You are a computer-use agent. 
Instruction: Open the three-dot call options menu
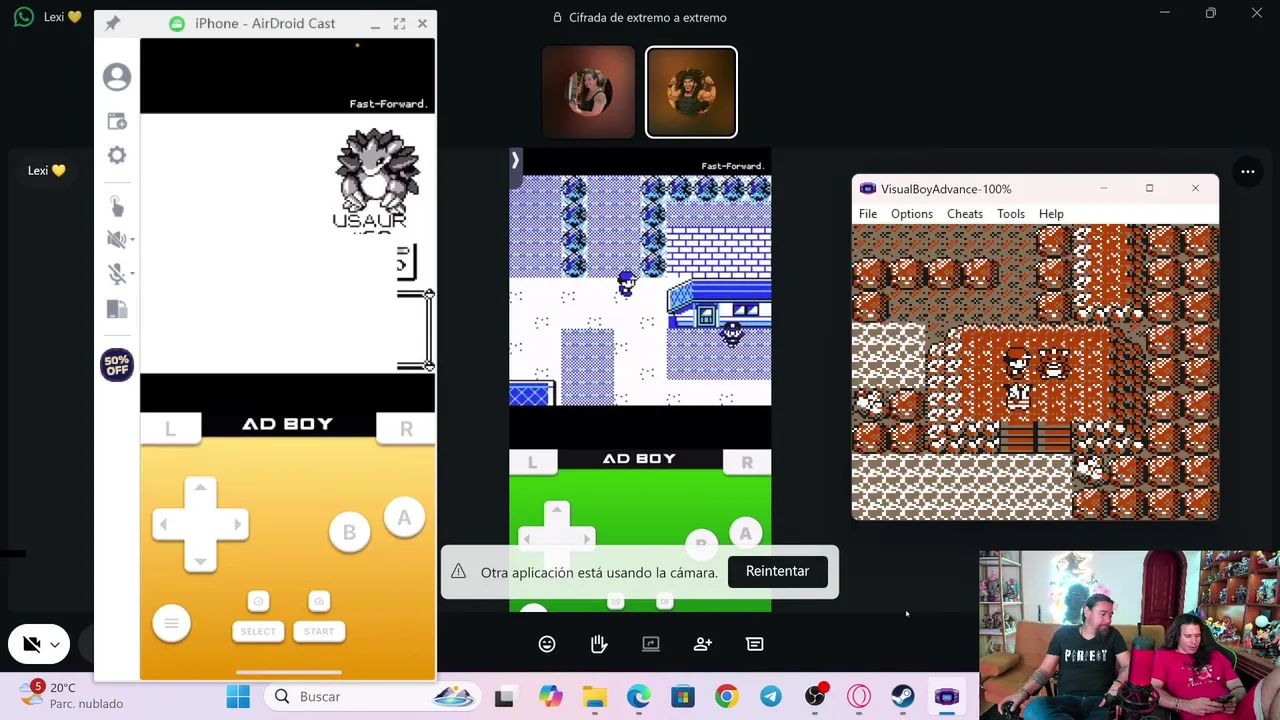click(x=1248, y=171)
